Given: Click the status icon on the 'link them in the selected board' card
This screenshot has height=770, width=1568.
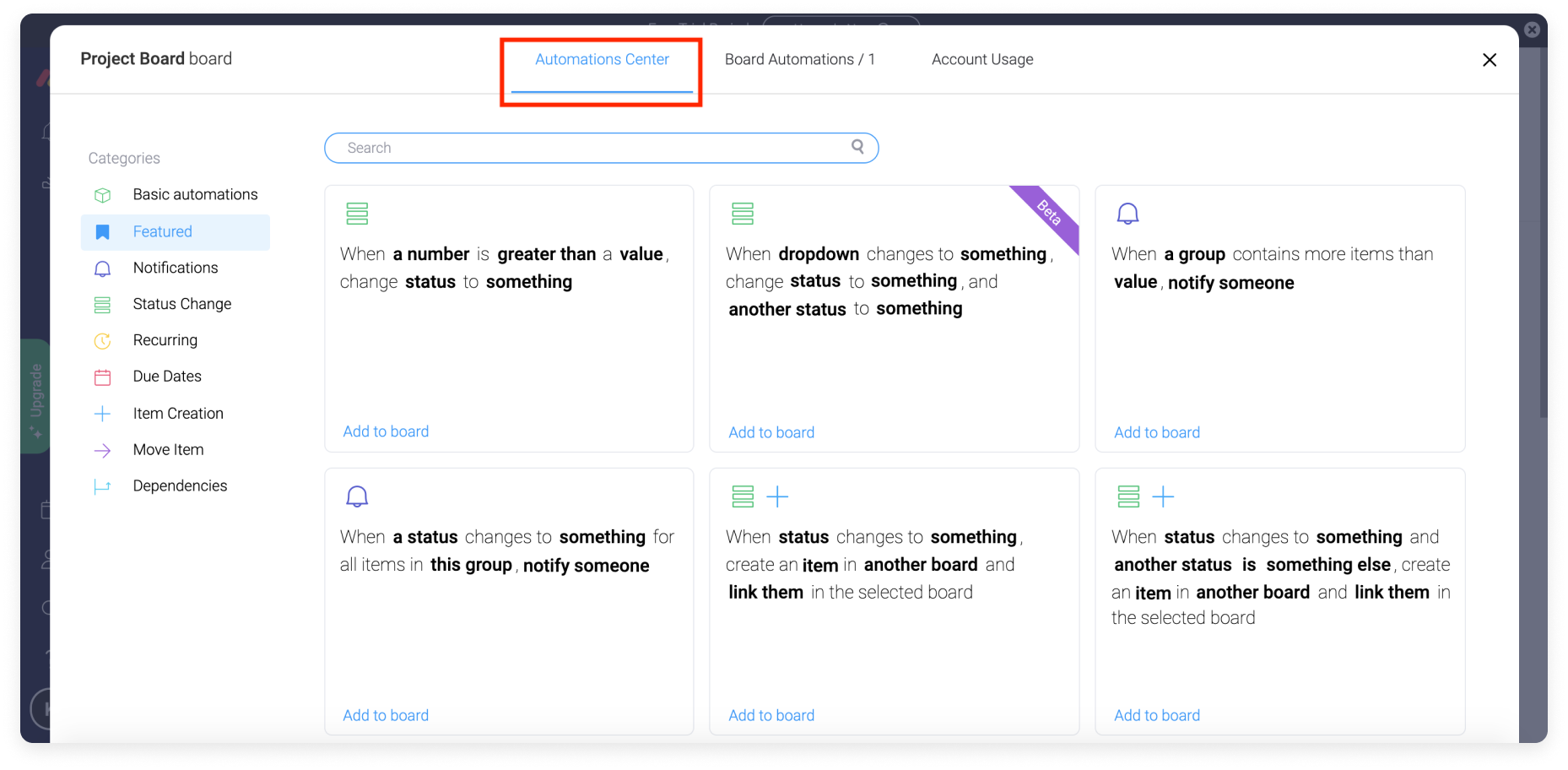Looking at the screenshot, I should (x=743, y=496).
